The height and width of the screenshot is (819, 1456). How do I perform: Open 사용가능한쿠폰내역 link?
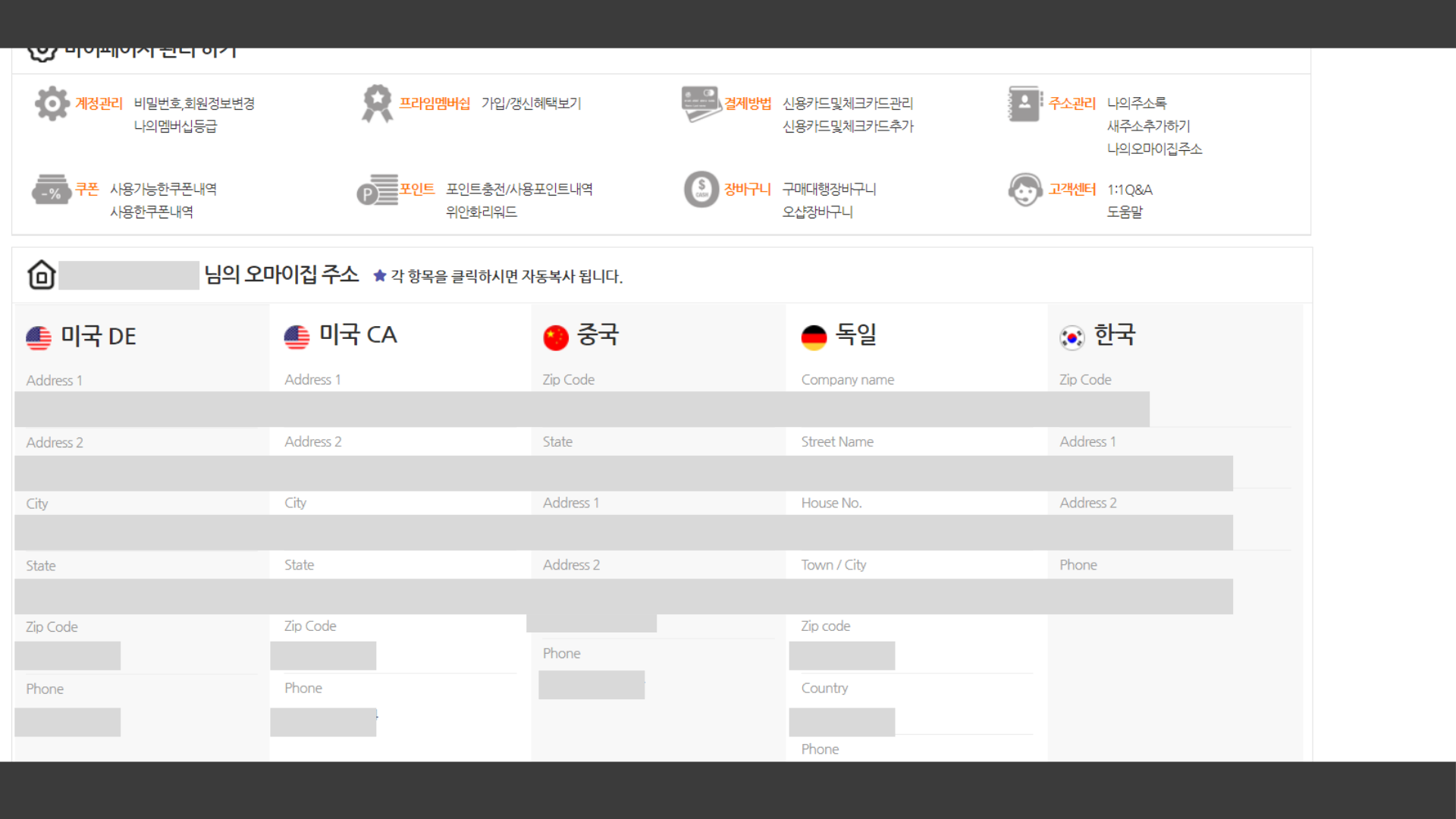point(163,189)
